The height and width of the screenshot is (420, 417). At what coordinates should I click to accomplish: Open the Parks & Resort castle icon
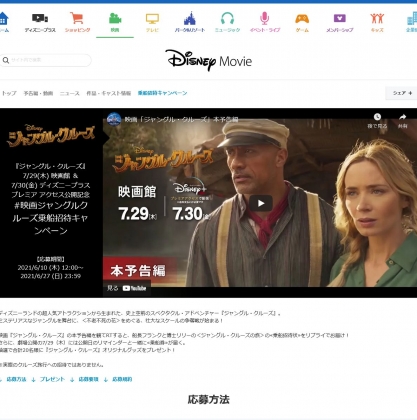coord(190,18)
